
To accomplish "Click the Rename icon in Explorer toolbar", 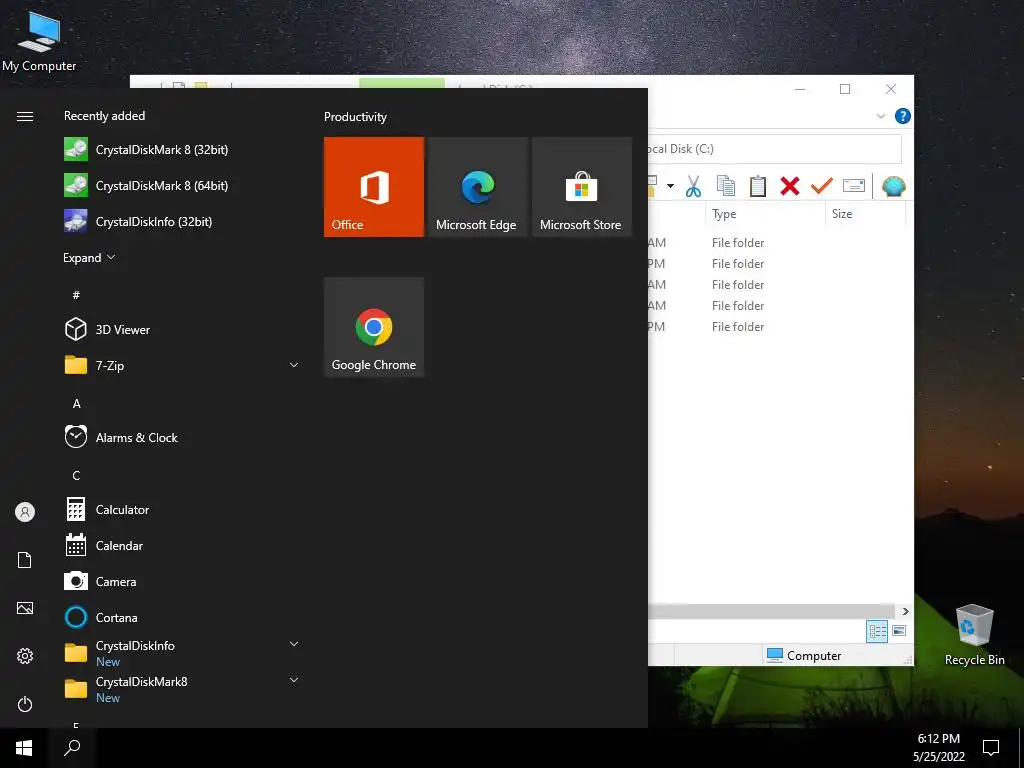I will click(x=854, y=186).
